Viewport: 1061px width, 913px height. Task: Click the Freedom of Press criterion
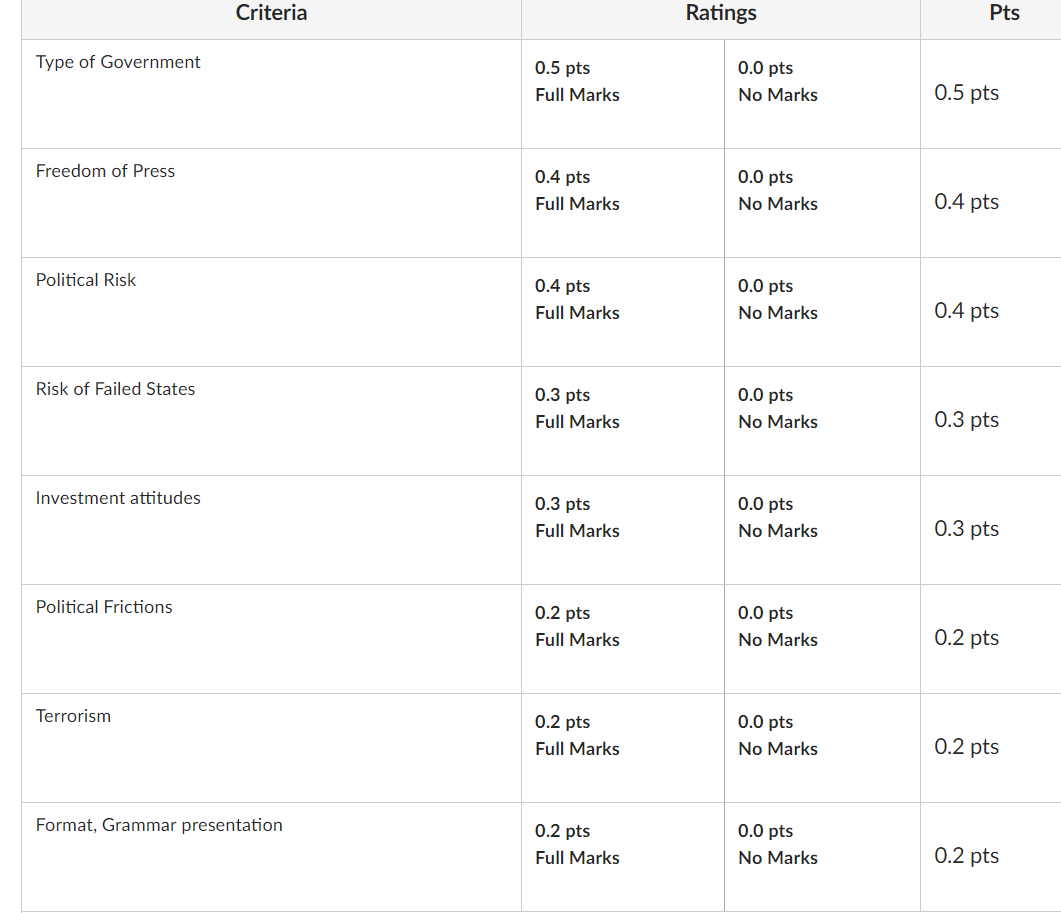click(105, 171)
